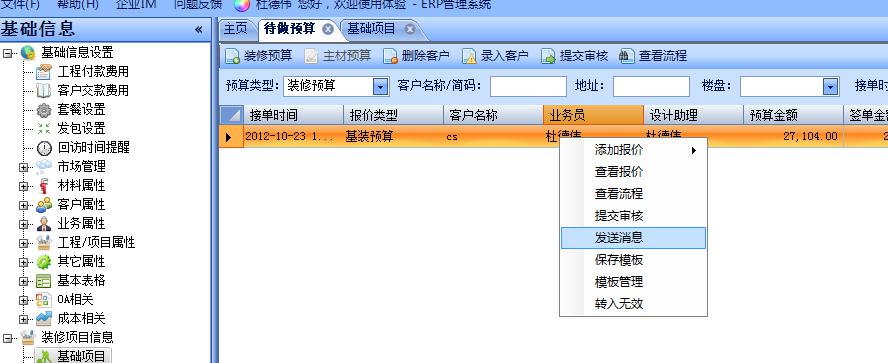
Task: Choose 转入无效 in context menu
Action: click(633, 304)
